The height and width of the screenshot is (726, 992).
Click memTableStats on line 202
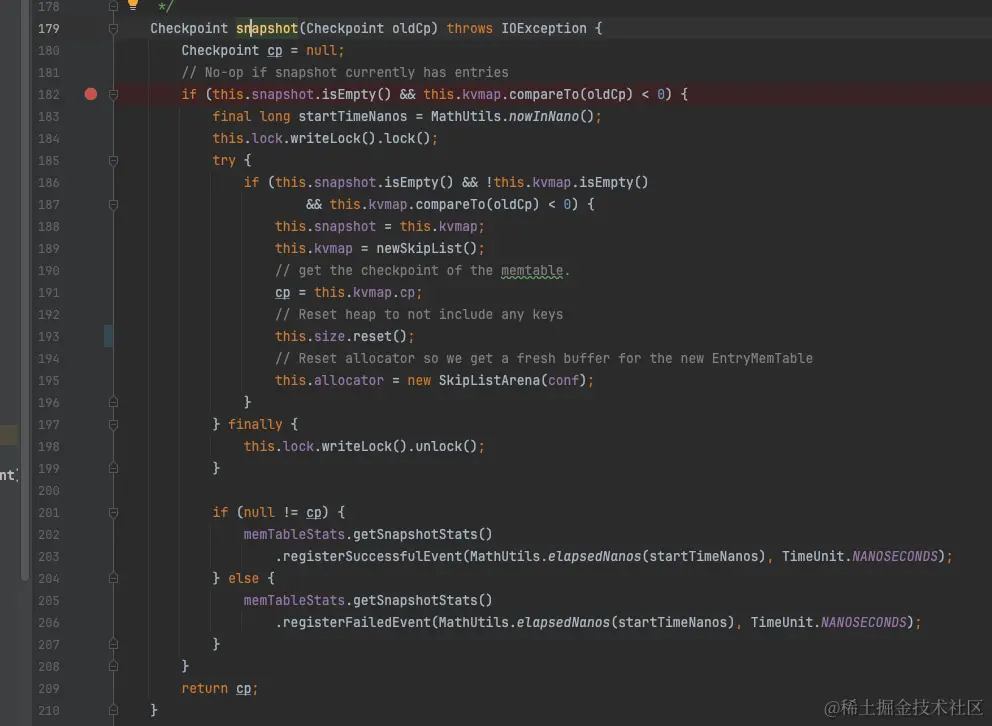pyautogui.click(x=294, y=534)
